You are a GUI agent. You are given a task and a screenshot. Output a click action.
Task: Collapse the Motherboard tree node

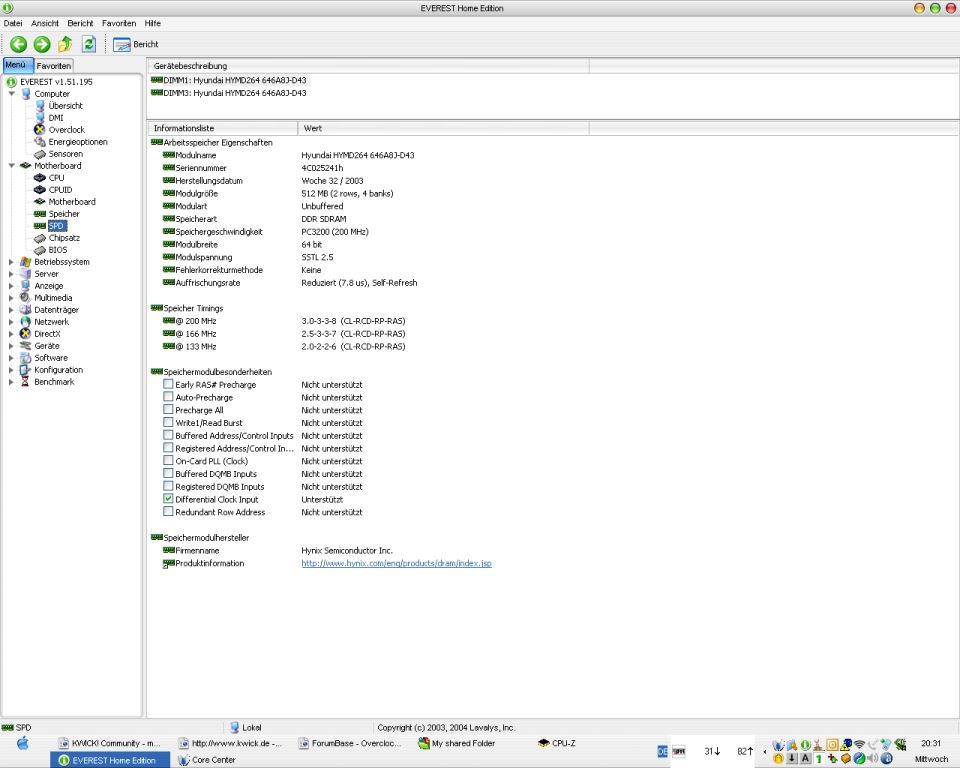(x=12, y=165)
